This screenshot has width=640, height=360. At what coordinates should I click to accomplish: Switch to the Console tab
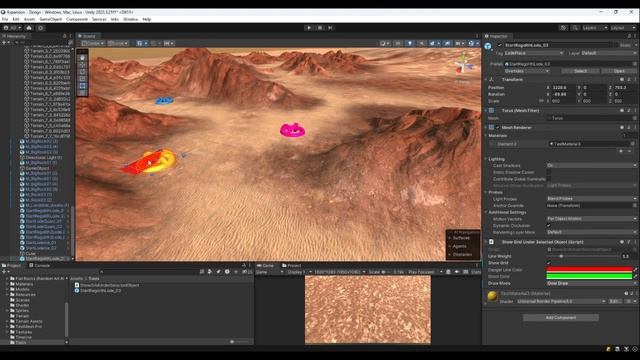point(40,265)
